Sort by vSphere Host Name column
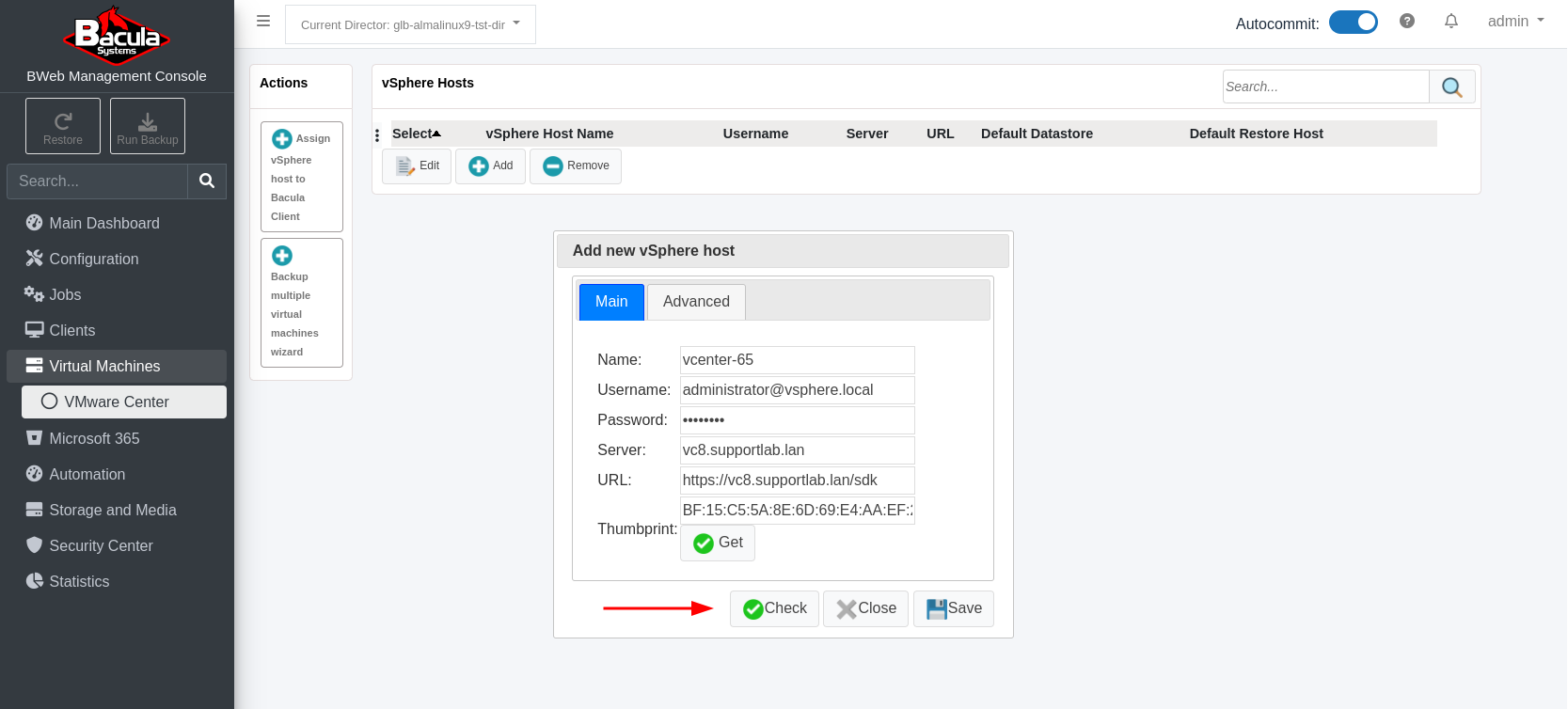This screenshot has width=1568, height=709. tap(549, 134)
